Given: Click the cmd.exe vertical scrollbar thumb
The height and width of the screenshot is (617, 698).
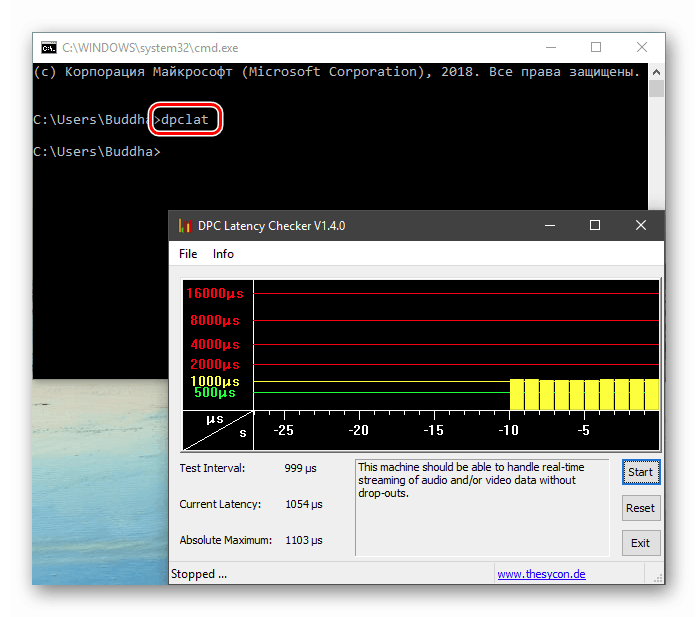Looking at the screenshot, I should (x=657, y=88).
